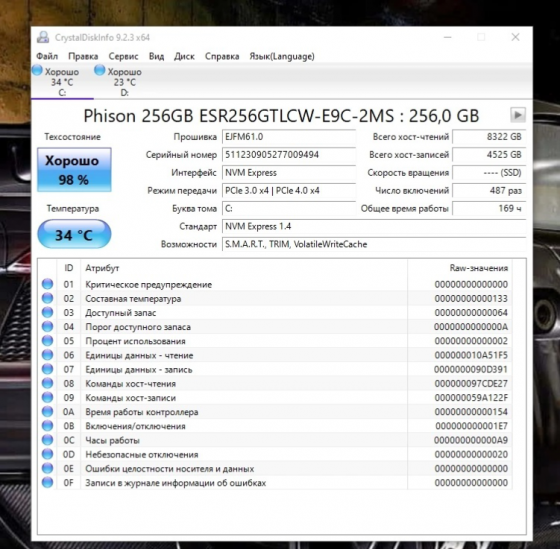Click status orb of attribute 01 Критическое предупреждение
The image size is (560, 549).
click(x=48, y=284)
